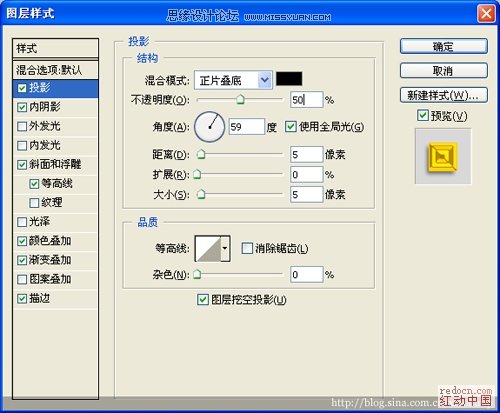
Task: Uncheck the 描边 stroke checkbox
Action: click(x=22, y=299)
